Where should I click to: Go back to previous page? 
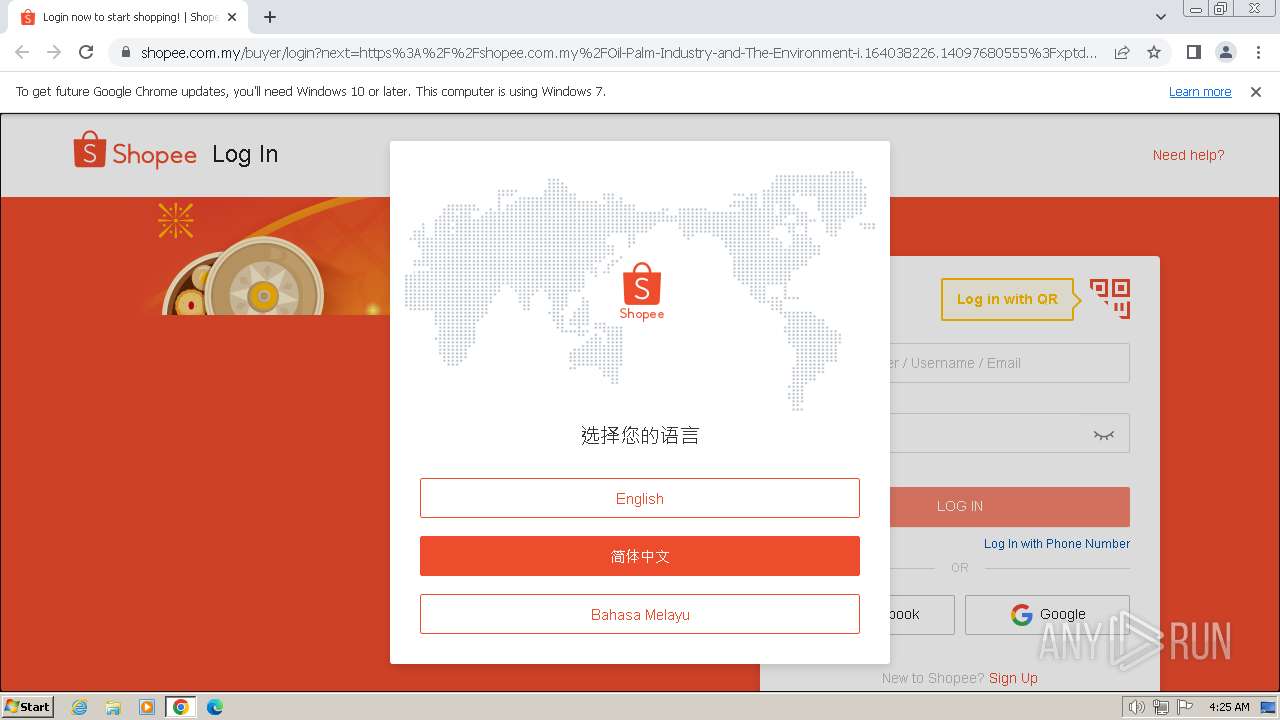tap(22, 52)
